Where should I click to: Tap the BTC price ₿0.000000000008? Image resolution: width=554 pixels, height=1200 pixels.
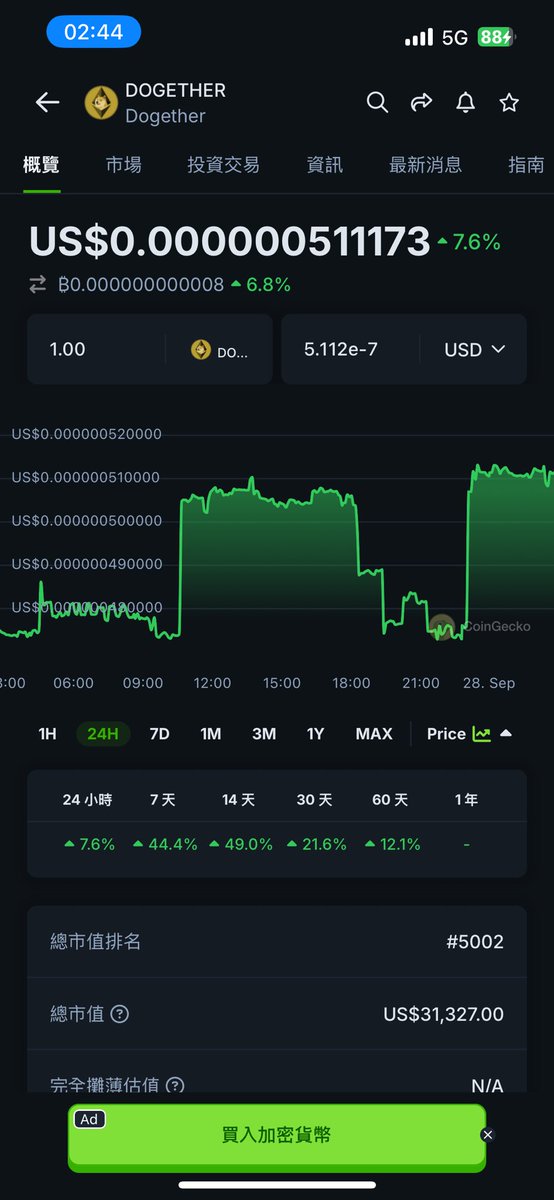click(x=141, y=285)
